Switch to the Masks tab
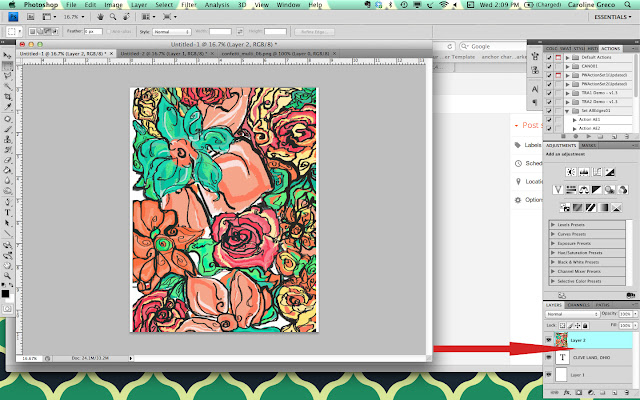The image size is (640, 400). (x=589, y=145)
